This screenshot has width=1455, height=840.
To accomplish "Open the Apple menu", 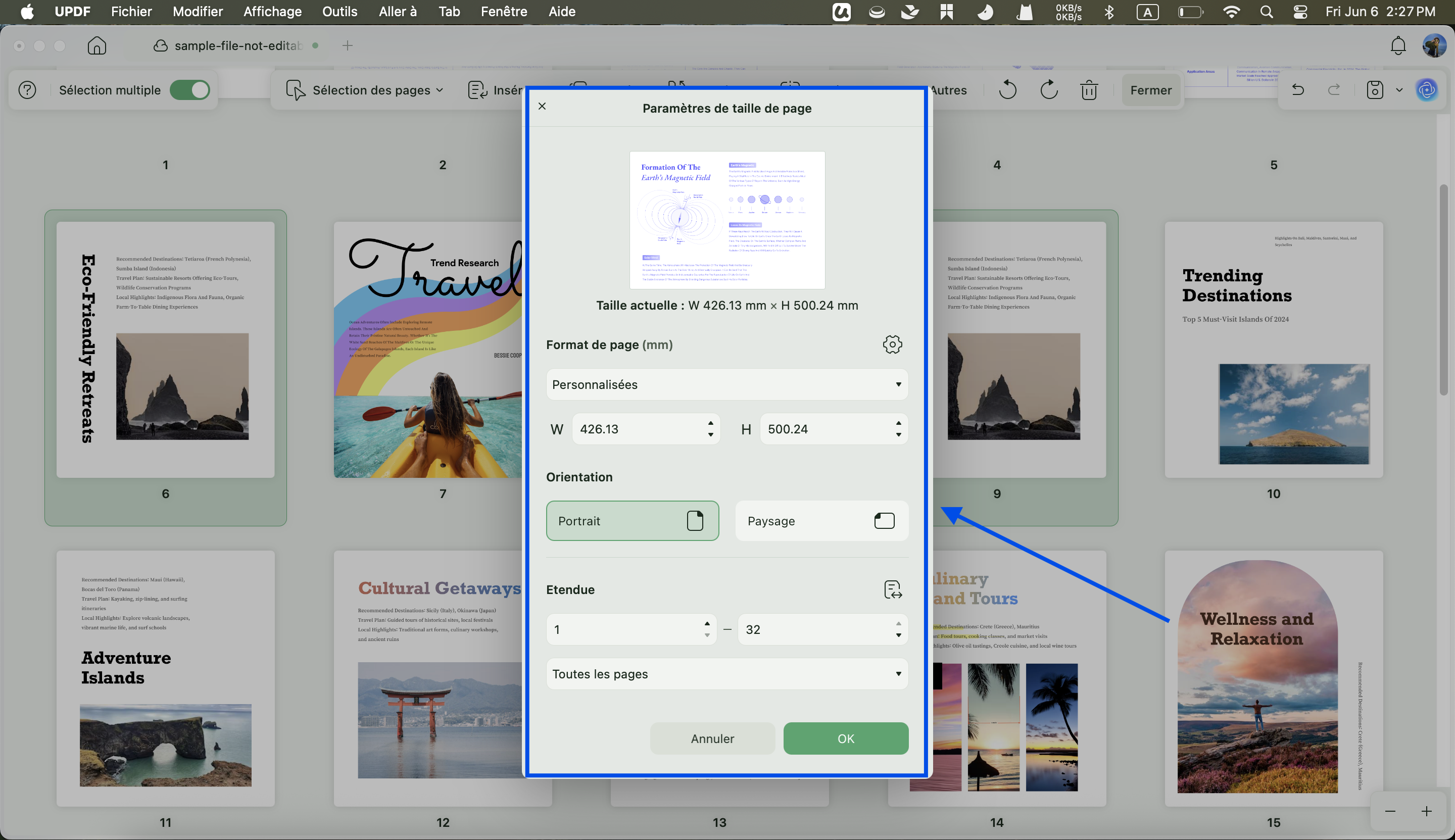I will click(x=27, y=12).
